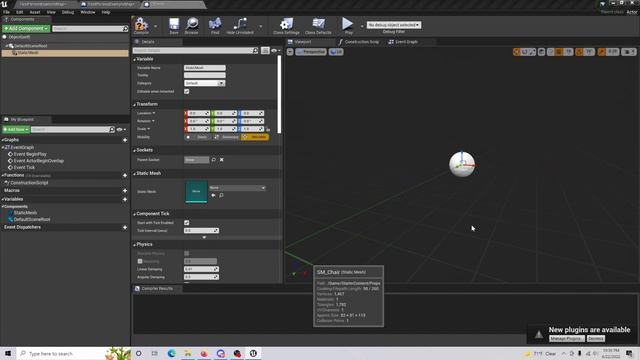Add a new variable with plus
The height and width of the screenshot is (360, 640).
(125, 199)
